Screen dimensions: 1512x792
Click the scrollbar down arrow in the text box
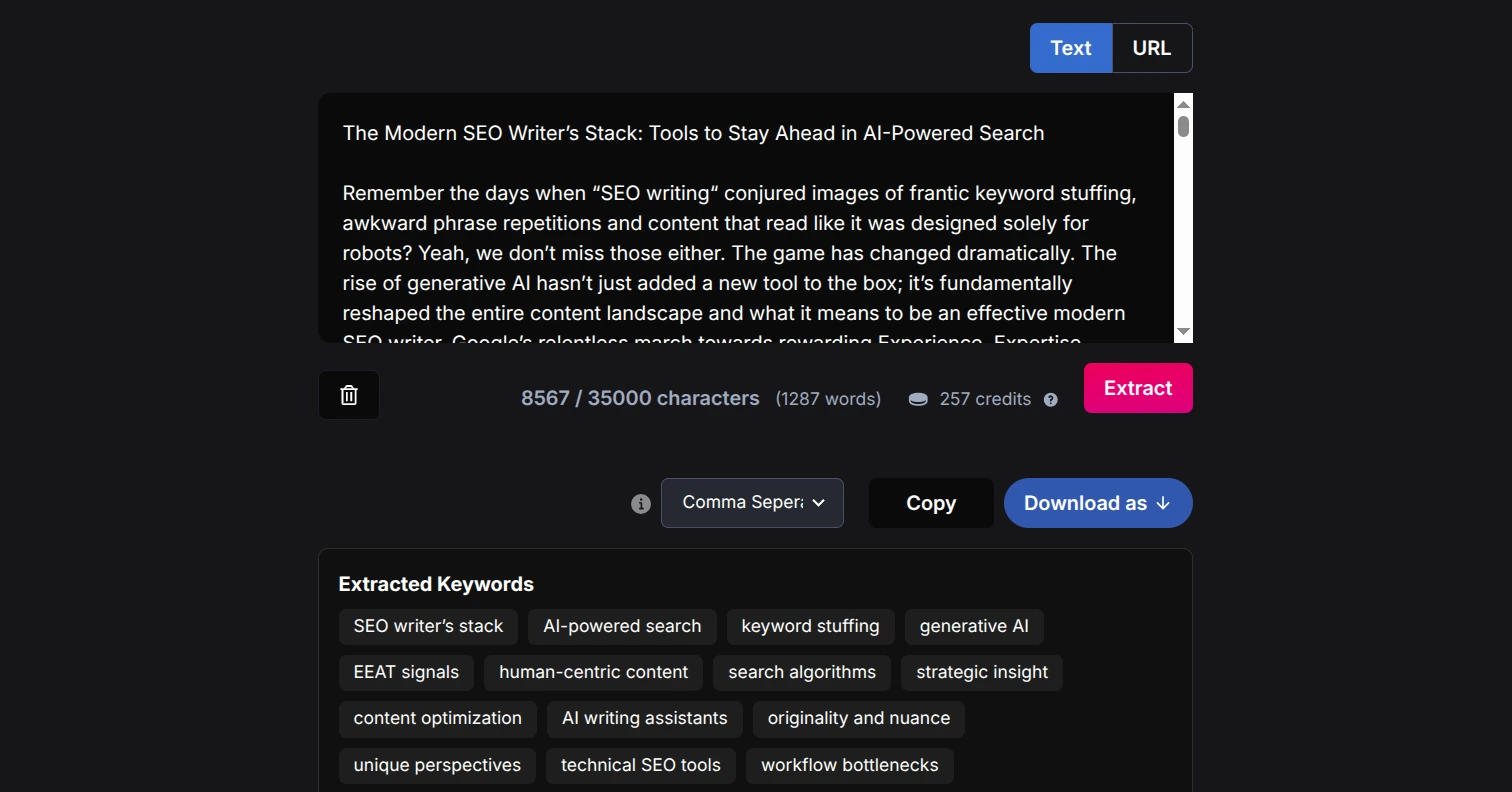pyautogui.click(x=1183, y=331)
